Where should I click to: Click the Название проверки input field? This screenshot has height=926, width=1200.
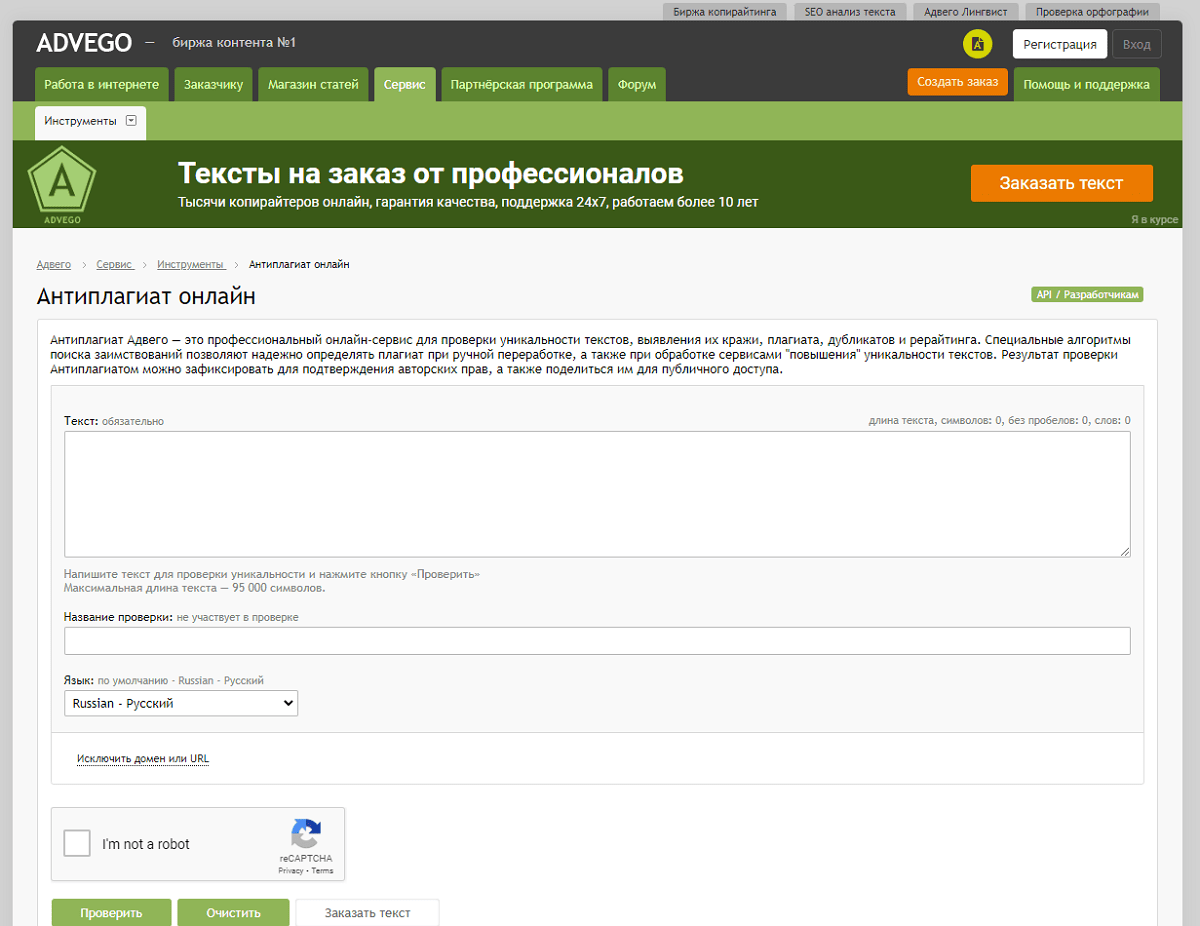tap(597, 641)
